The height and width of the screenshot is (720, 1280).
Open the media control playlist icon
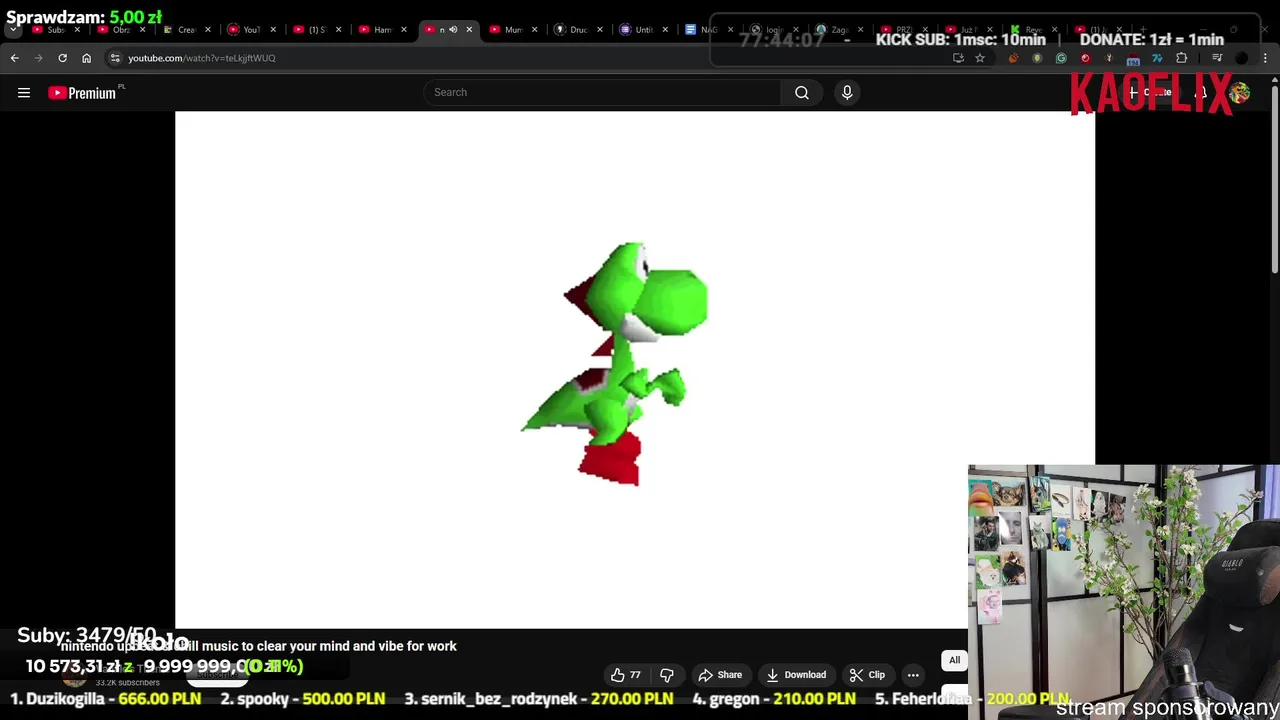pos(1217,58)
